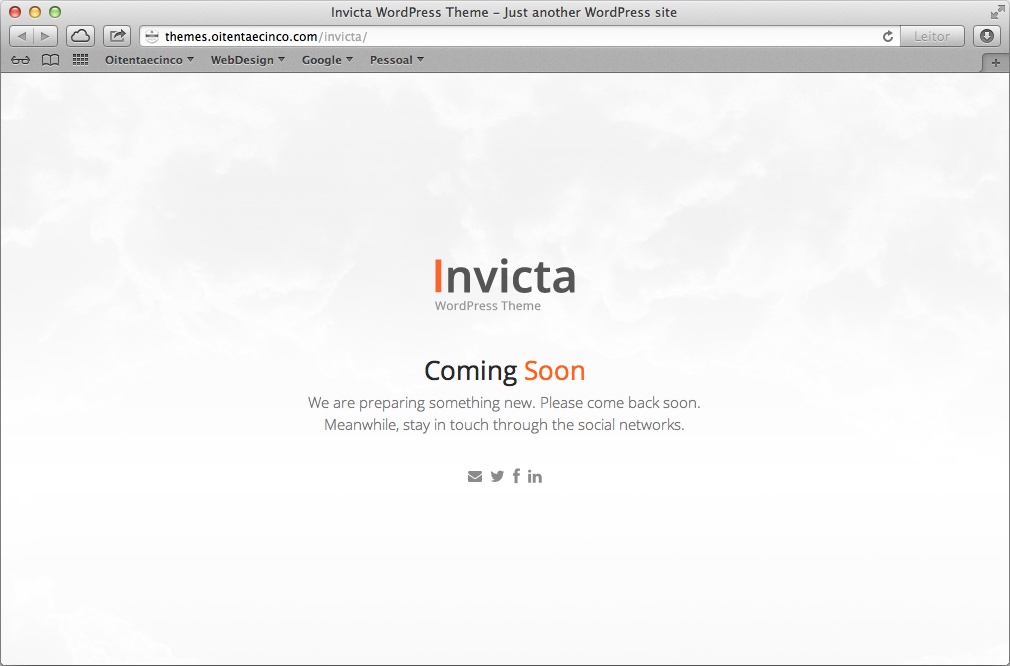Screen dimensions: 1010x666
Task: Show the Downloads arrow button
Action: (x=987, y=36)
